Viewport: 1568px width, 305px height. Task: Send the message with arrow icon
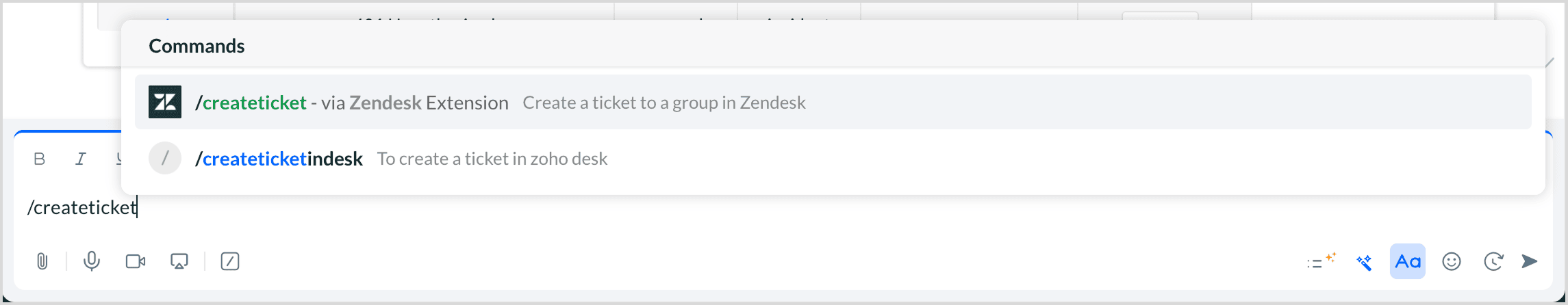pos(1530,261)
